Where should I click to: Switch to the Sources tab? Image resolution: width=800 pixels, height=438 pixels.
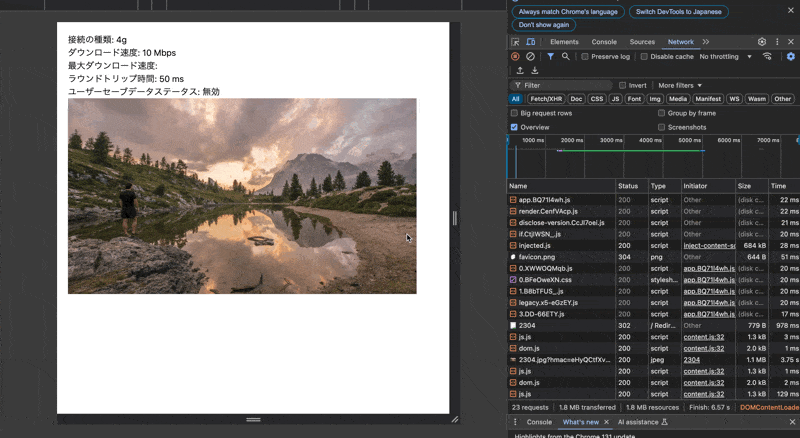tap(642, 42)
